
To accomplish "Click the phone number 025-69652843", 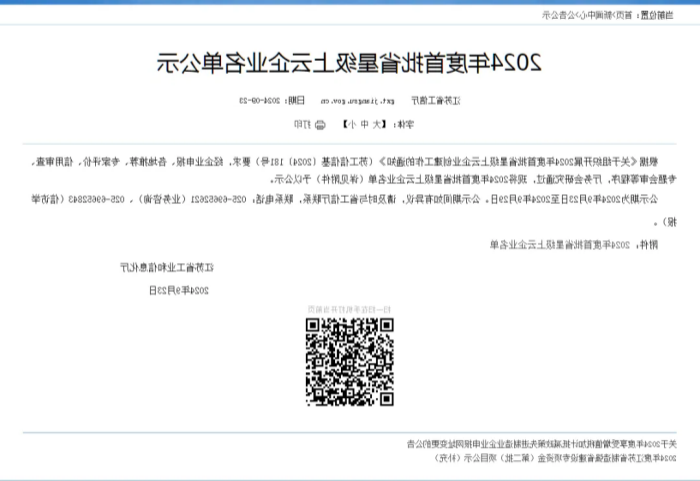I will click(96, 199).
